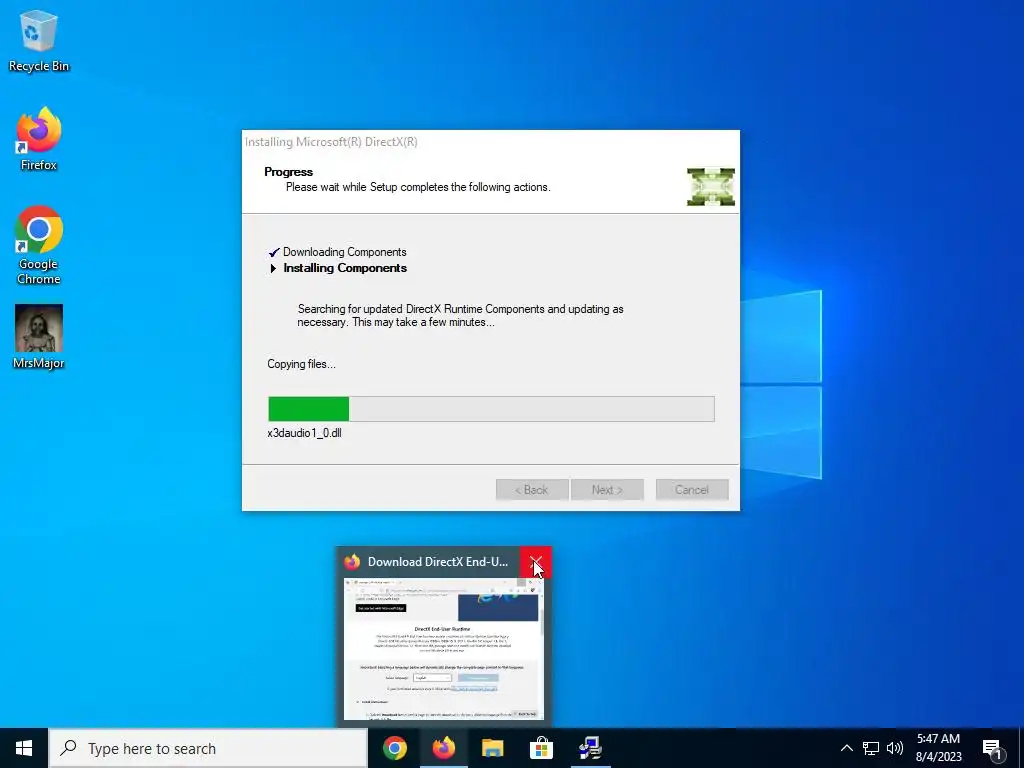Click the Installing Microsoft(R) DirectX(R) title bar
The width and height of the screenshot is (1024, 768).
[490, 142]
